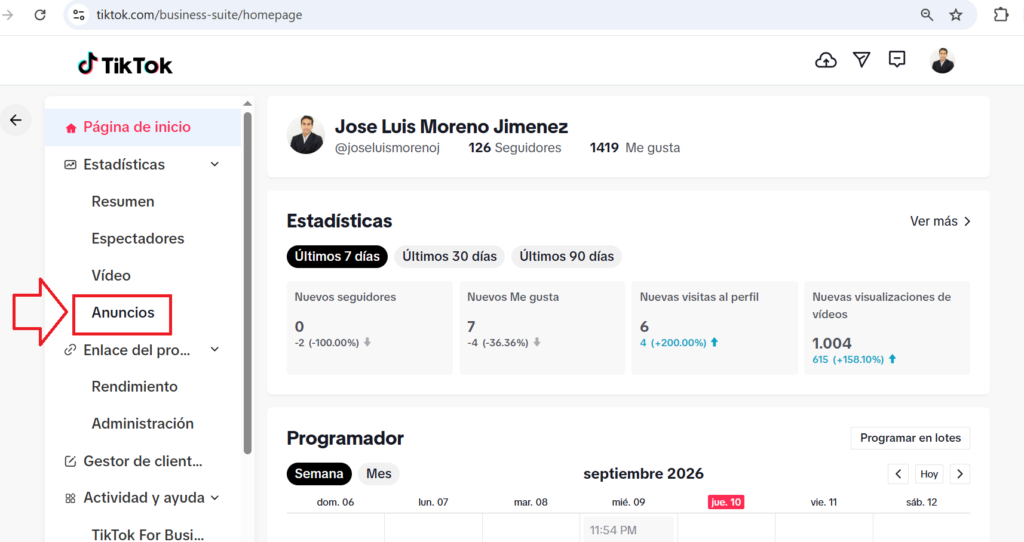Click the link icon beside Enlace
The width and height of the screenshot is (1024, 542).
pyautogui.click(x=70, y=350)
